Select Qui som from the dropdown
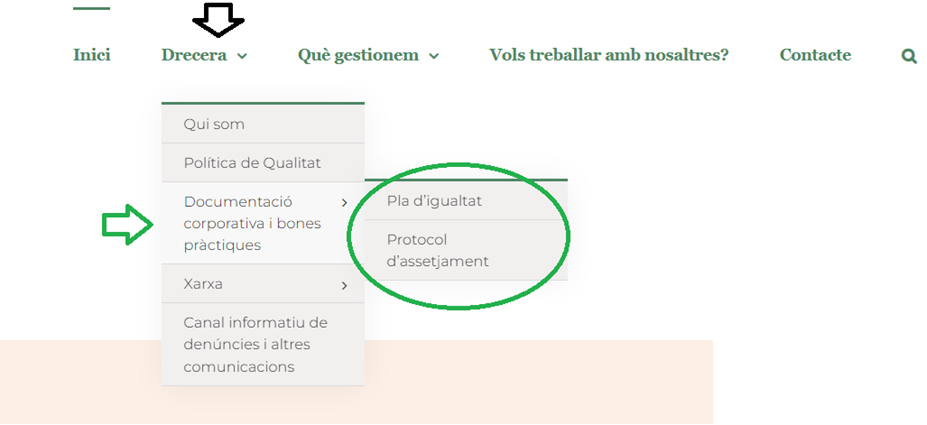 [x=214, y=124]
